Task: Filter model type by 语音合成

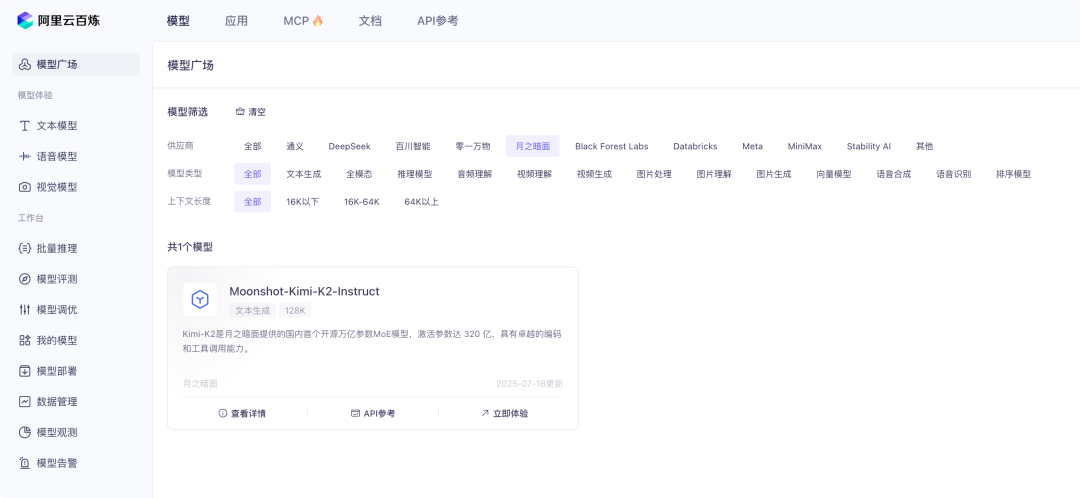Action: click(894, 174)
